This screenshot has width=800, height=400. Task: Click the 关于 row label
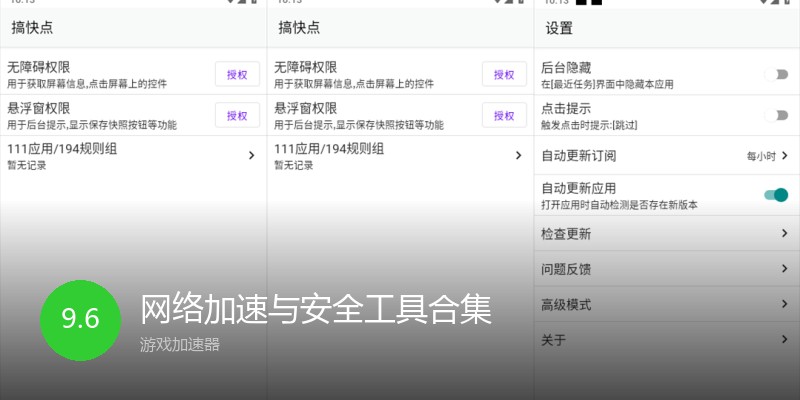pos(553,340)
